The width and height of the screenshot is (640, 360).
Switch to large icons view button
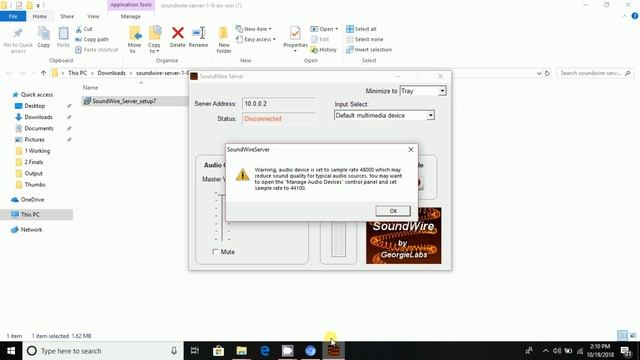tap(633, 336)
